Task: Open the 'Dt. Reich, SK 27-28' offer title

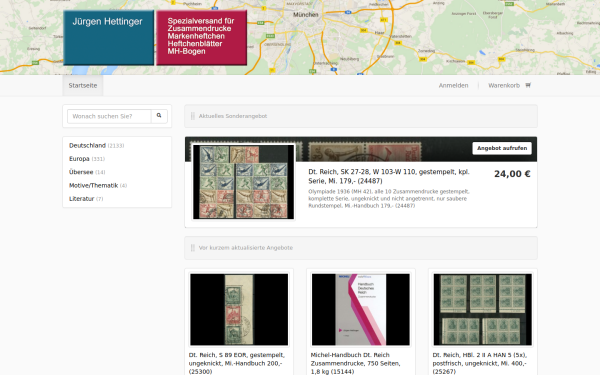Action: tap(389, 176)
